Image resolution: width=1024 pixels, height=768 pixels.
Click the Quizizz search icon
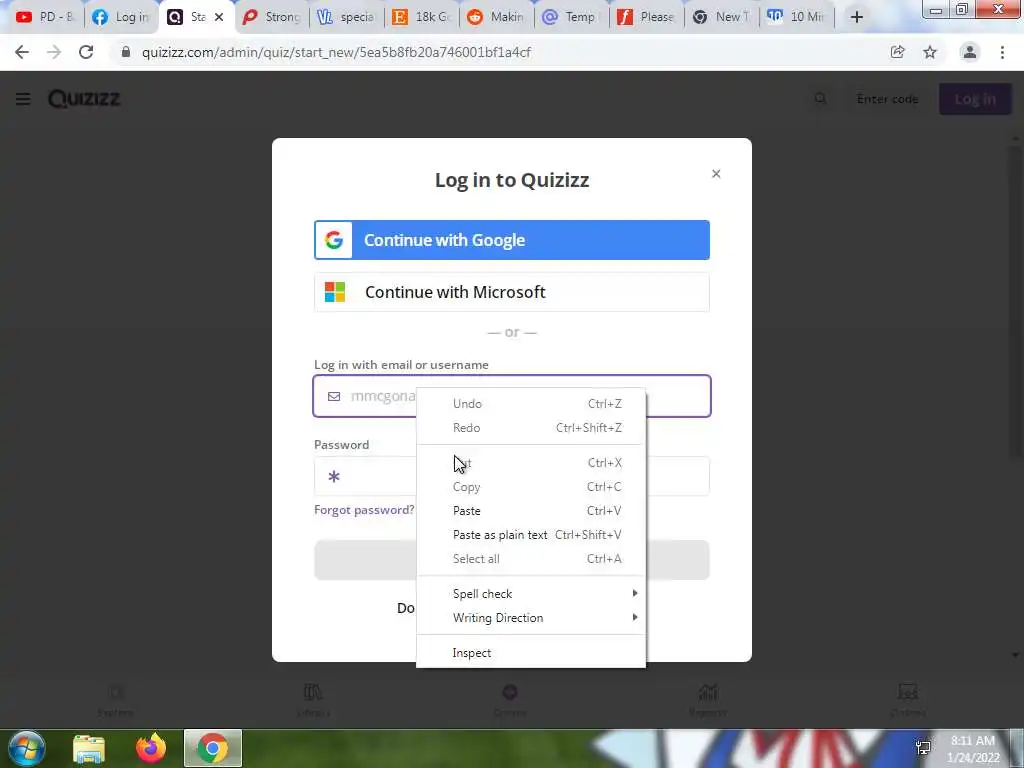coord(820,99)
